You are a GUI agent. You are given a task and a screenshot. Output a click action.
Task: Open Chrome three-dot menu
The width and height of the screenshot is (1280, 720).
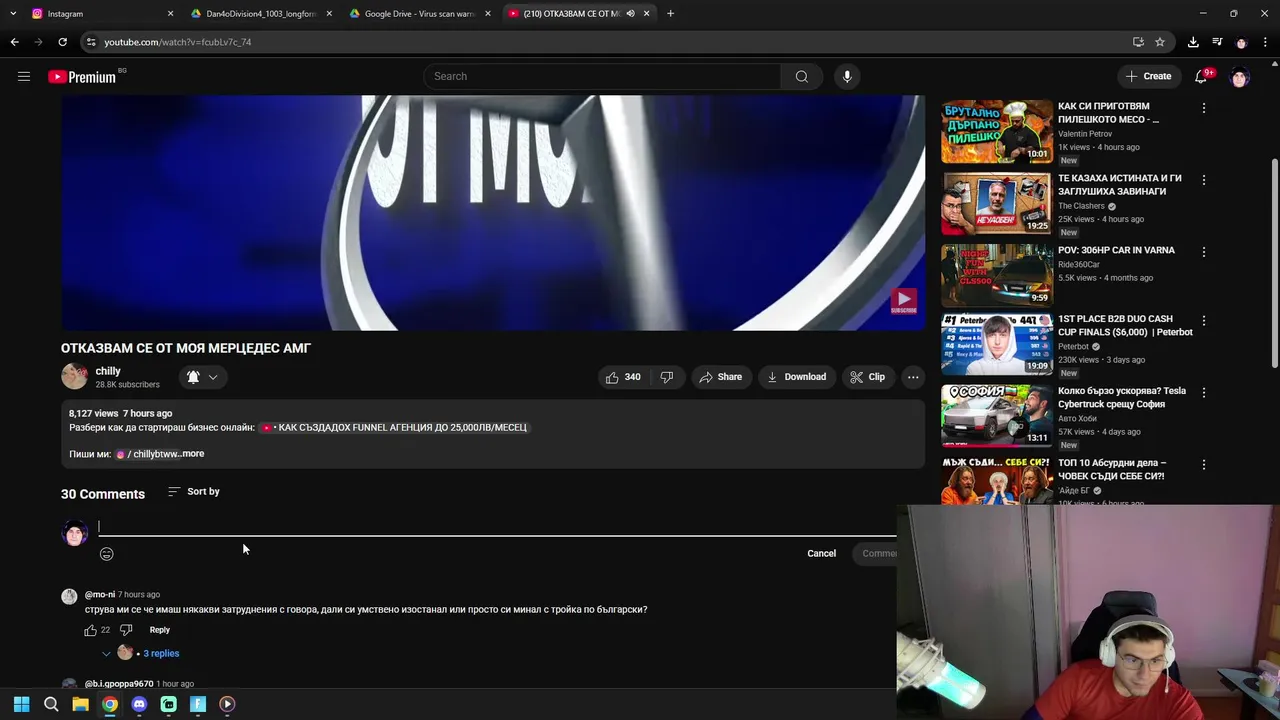1266,42
